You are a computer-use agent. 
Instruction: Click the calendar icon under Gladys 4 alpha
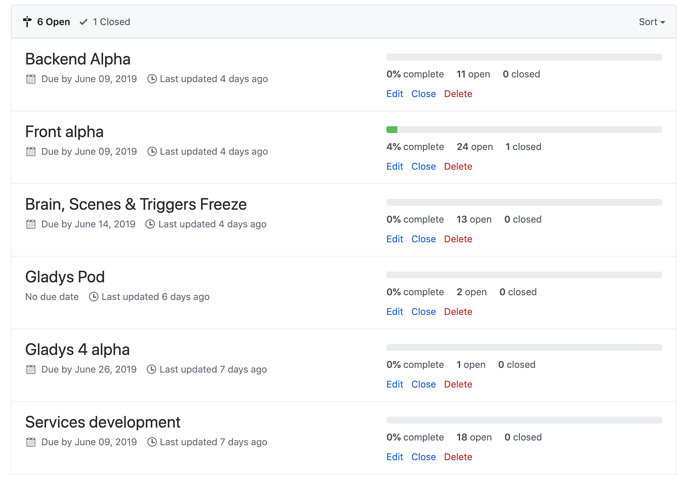coord(30,369)
